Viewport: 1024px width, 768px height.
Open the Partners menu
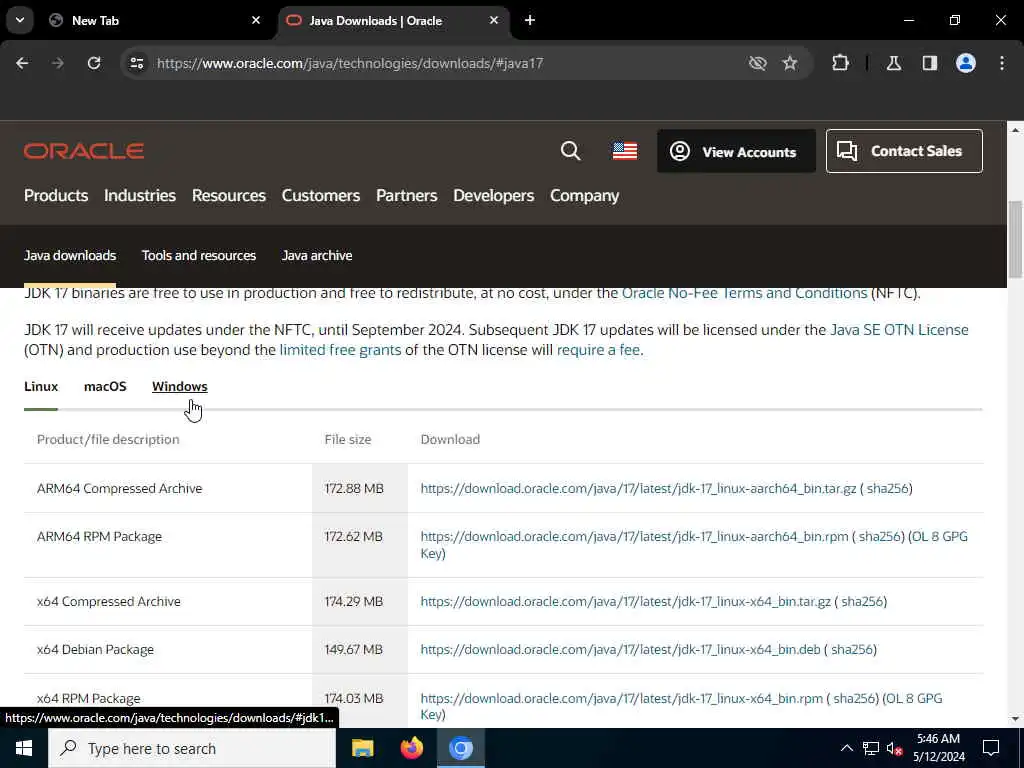point(406,195)
